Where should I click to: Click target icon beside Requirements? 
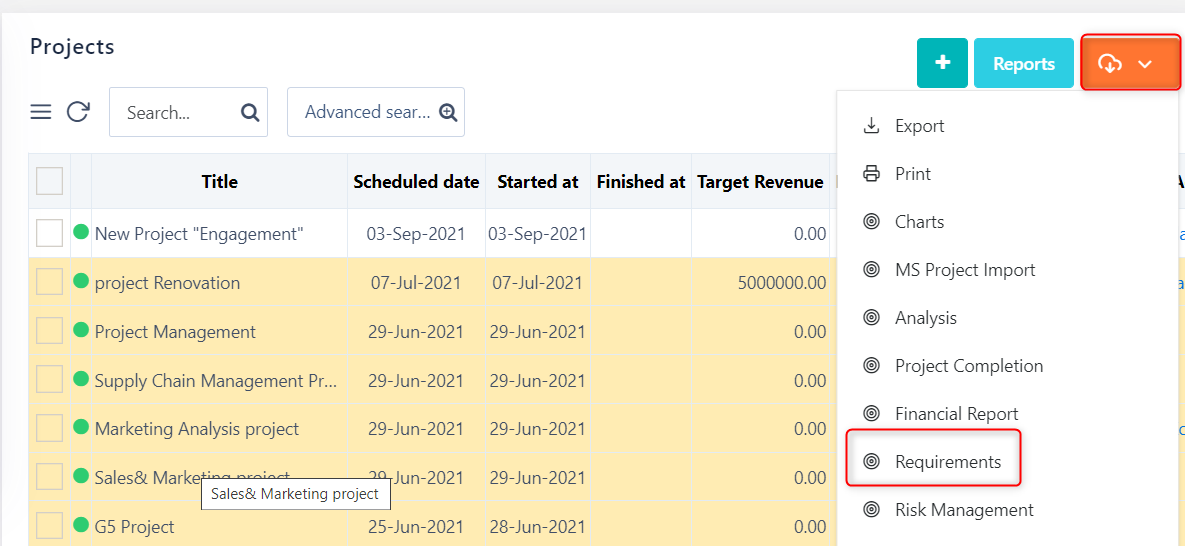click(871, 461)
